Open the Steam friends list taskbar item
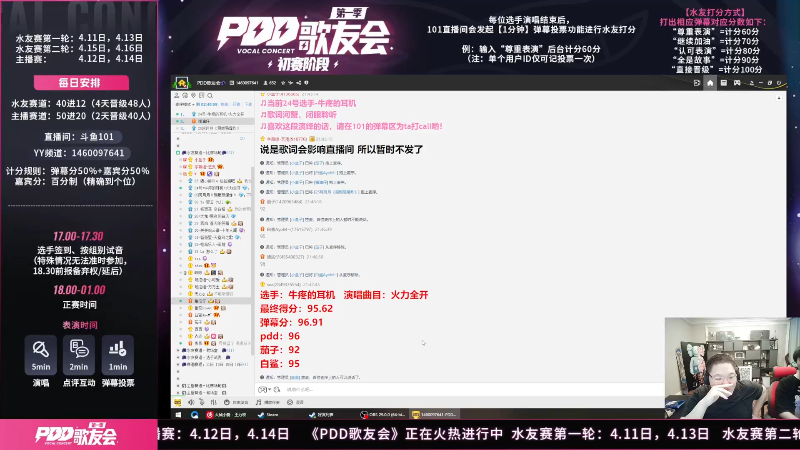800x450 pixels. point(321,415)
